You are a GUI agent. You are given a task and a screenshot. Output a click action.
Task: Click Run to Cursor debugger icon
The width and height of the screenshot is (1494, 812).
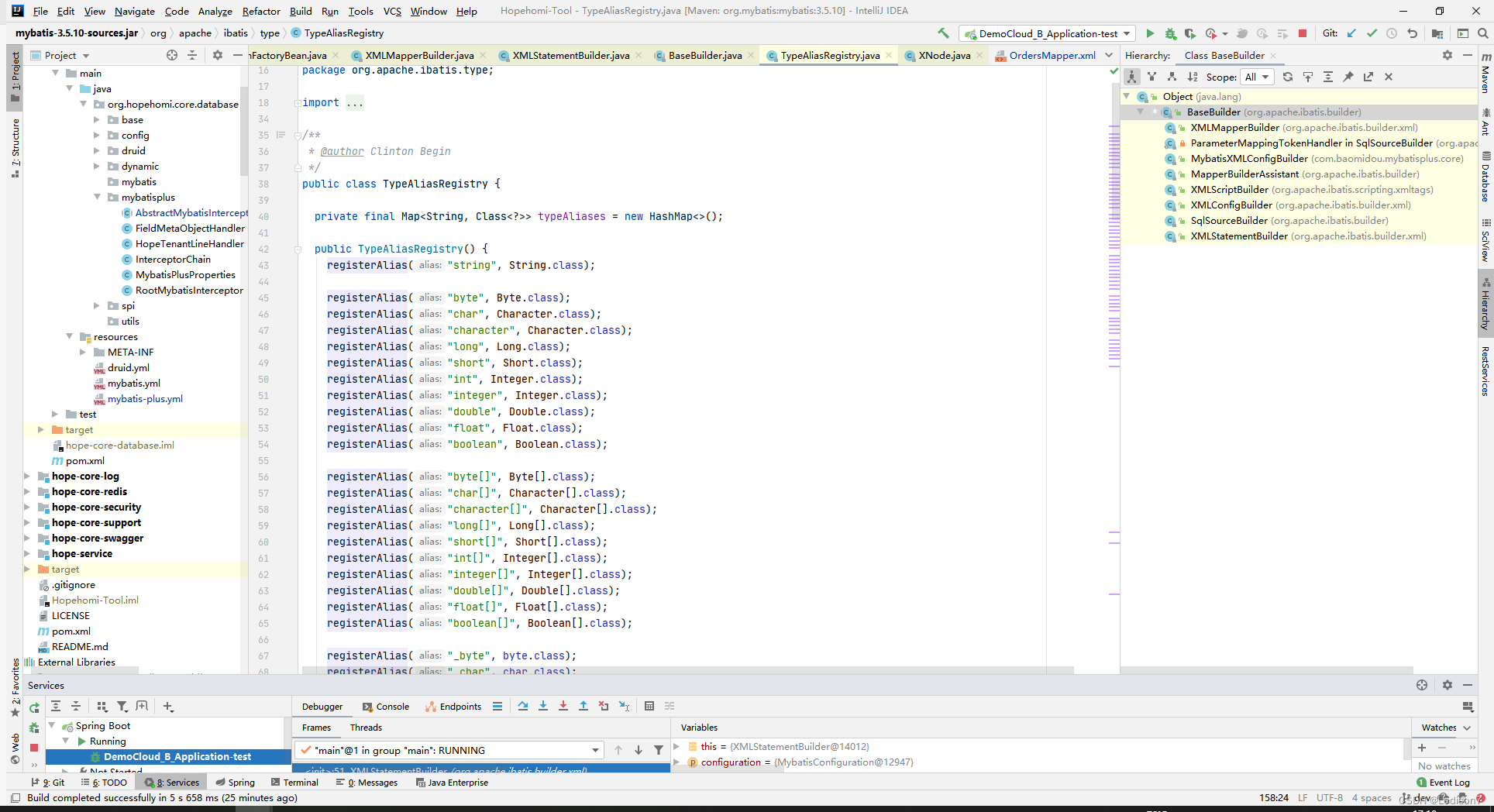624,706
